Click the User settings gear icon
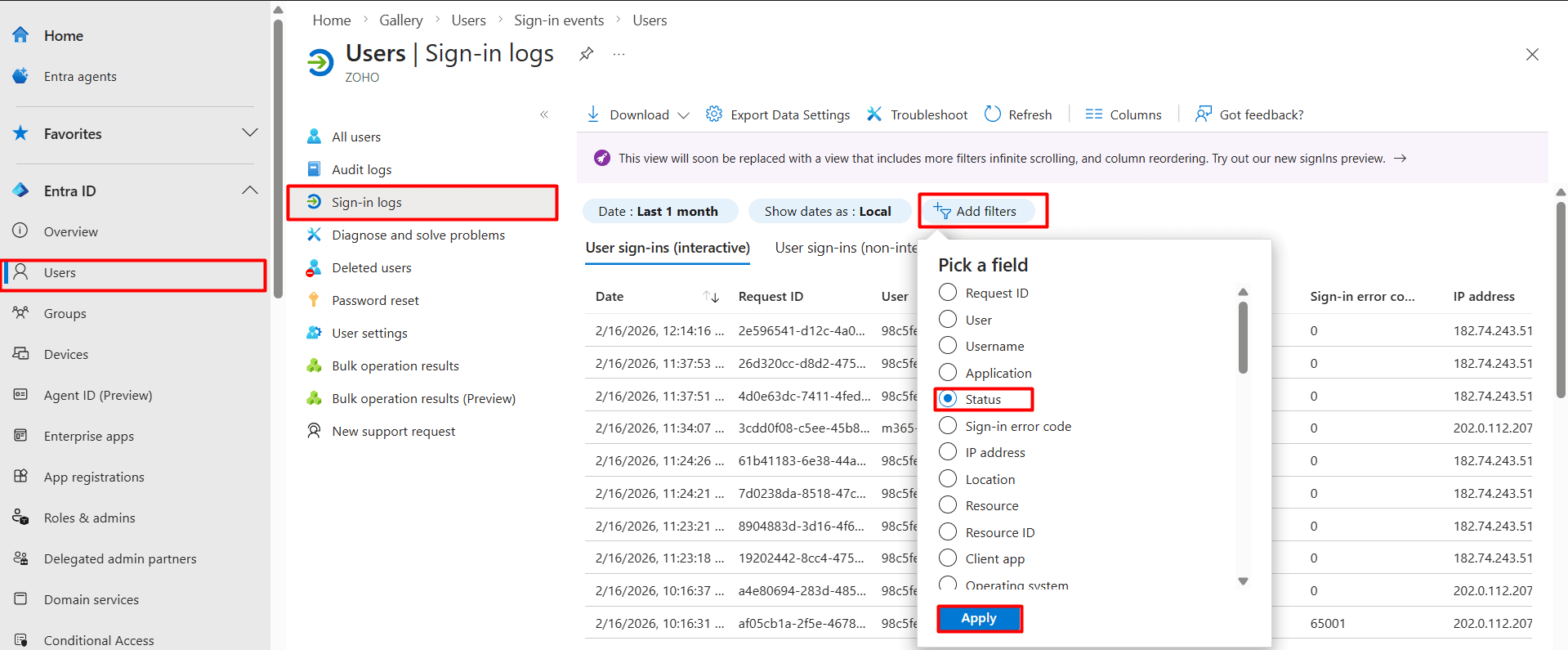Viewport: 1568px width, 650px height. point(314,333)
